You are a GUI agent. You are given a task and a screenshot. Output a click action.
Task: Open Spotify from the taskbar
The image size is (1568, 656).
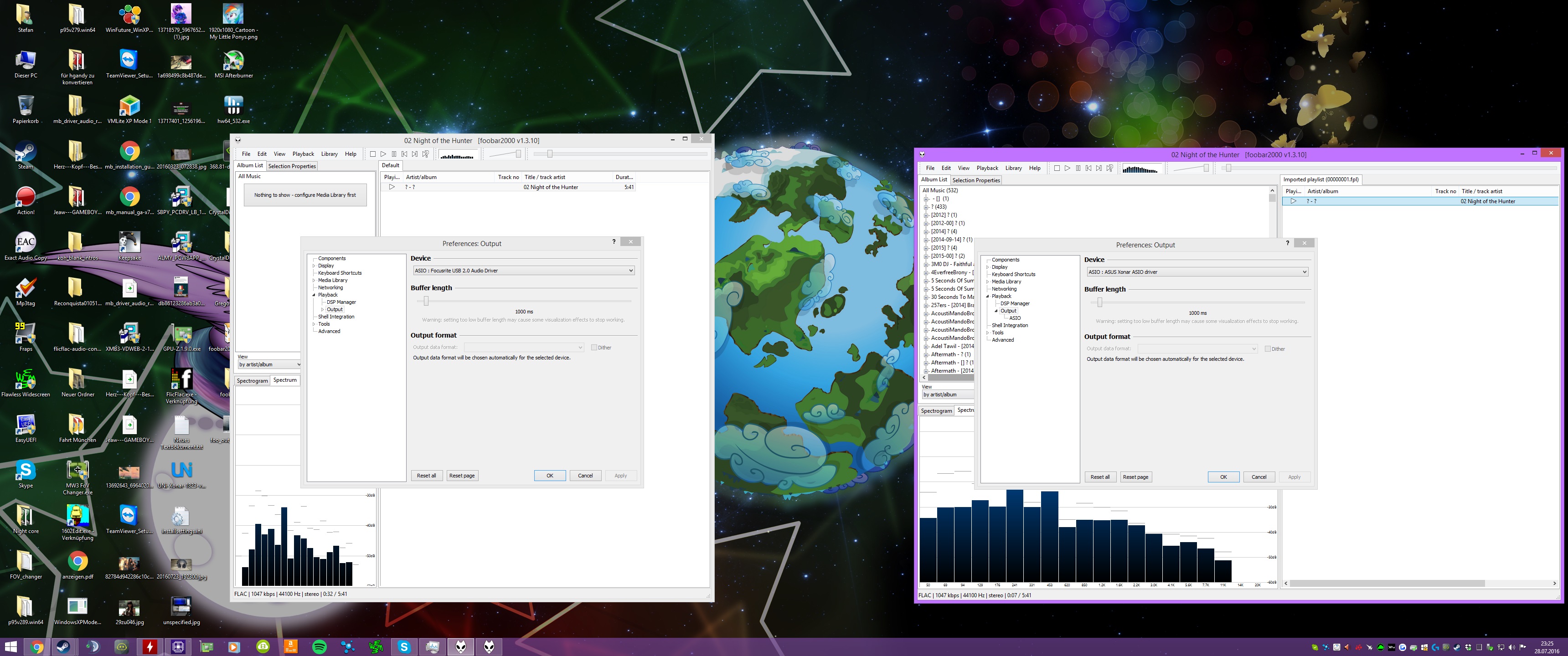click(x=319, y=647)
